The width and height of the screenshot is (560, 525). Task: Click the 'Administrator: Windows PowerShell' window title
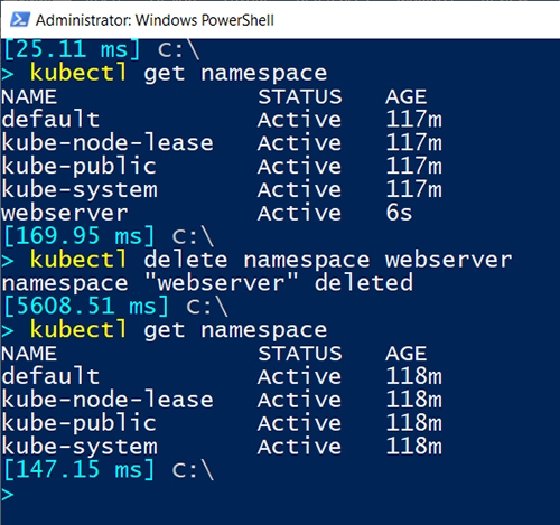[x=155, y=20]
